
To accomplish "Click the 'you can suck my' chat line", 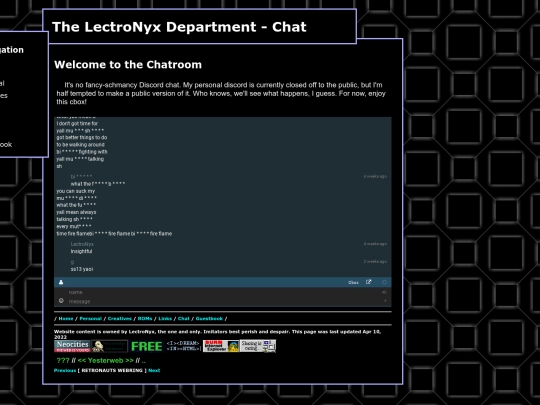I will (75, 191).
